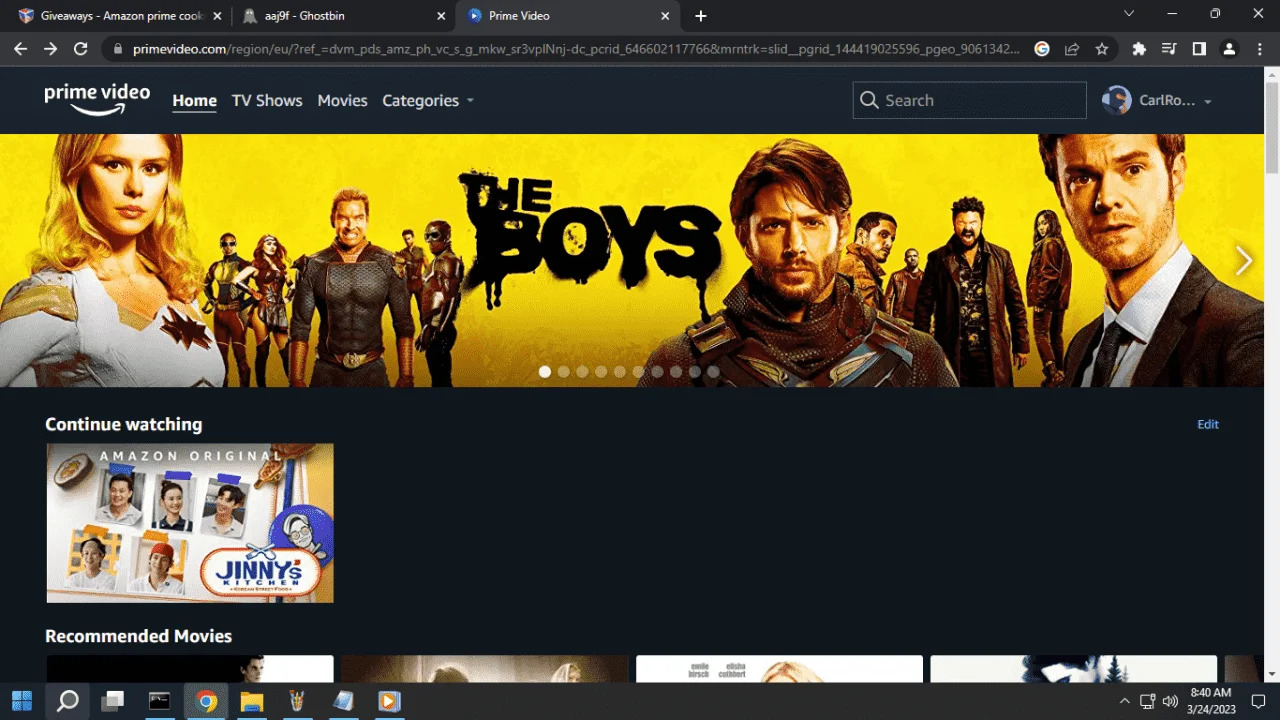Open the display network tray icon
This screenshot has width=1280, height=720.
(1147, 701)
